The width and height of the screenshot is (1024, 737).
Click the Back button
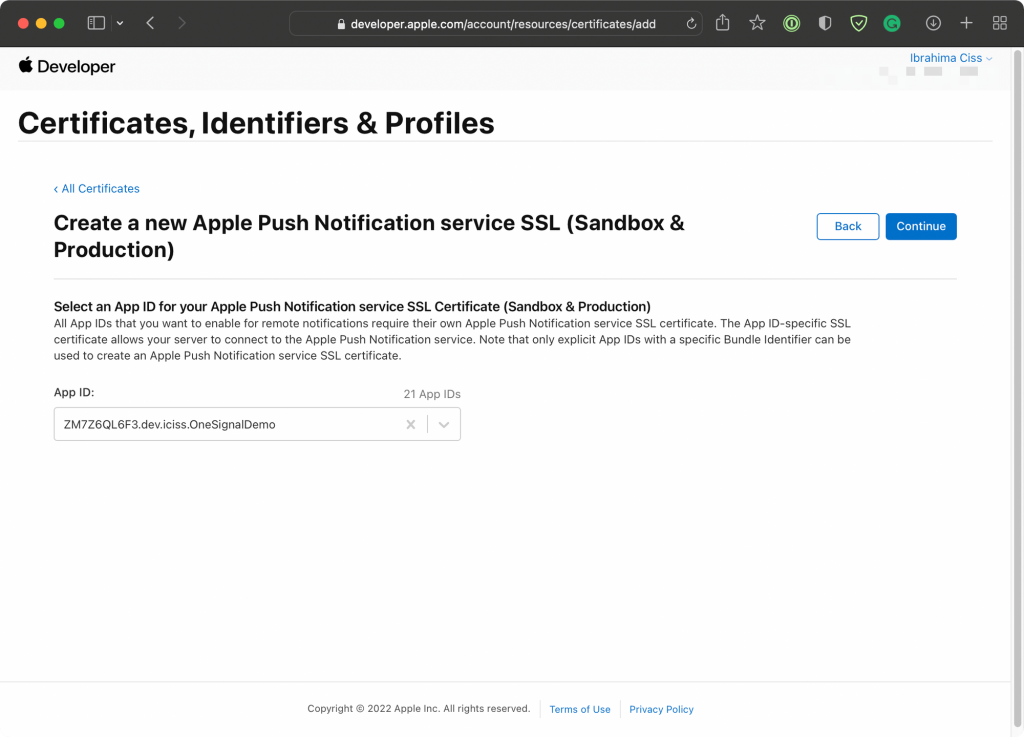point(848,227)
